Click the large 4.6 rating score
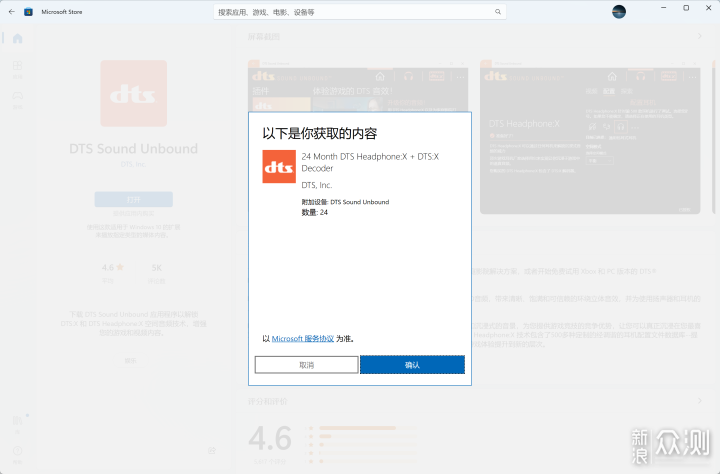720x474 pixels. tap(270, 439)
